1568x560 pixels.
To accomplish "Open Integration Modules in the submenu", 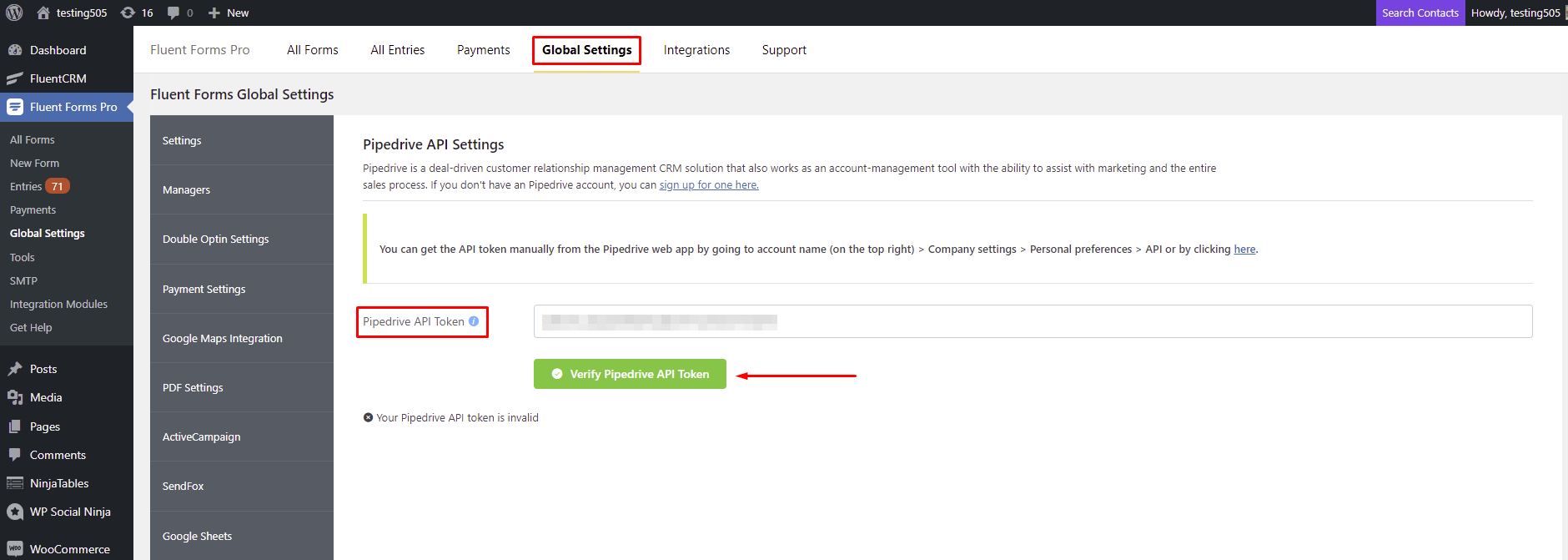I will coord(58,305).
